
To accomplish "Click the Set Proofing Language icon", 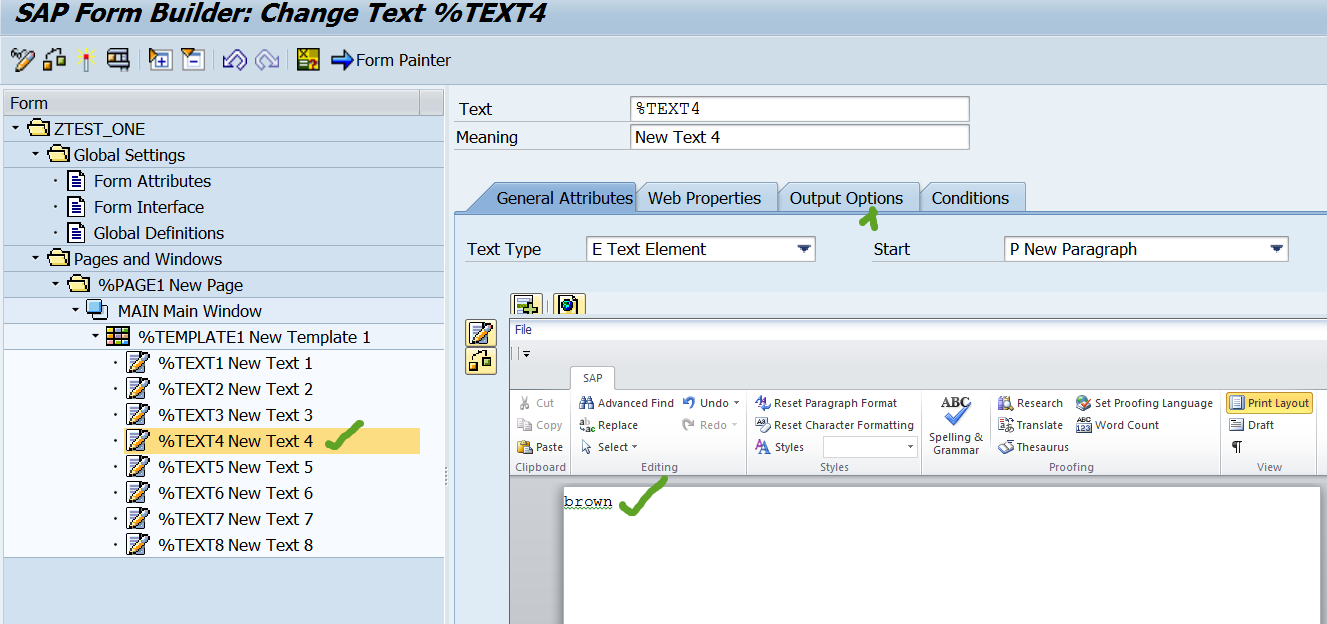I will point(1144,402).
